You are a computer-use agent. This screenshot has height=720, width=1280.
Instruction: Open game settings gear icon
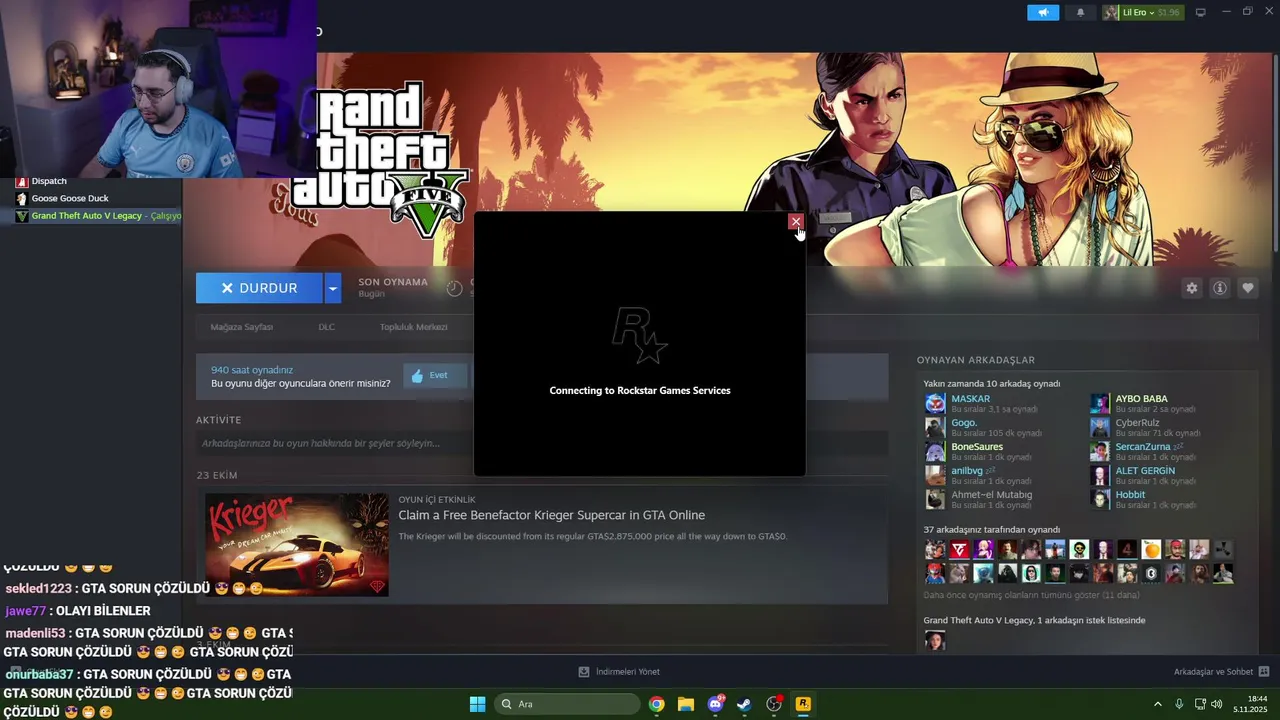click(1191, 288)
